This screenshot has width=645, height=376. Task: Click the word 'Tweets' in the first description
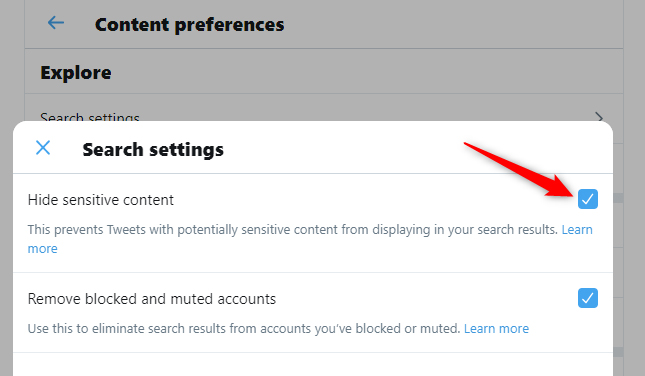(126, 230)
